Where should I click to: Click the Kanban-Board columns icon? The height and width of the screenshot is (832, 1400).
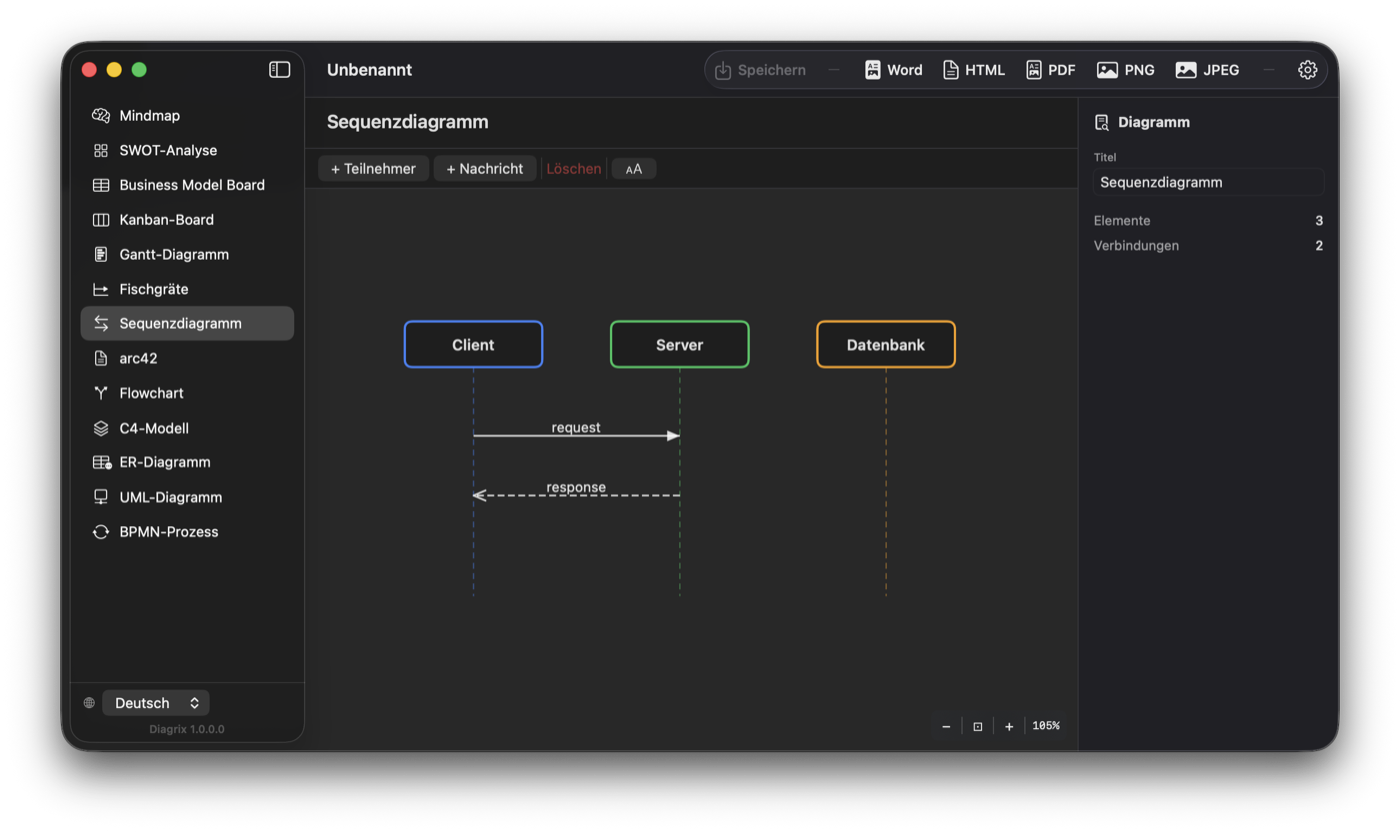pos(101,220)
